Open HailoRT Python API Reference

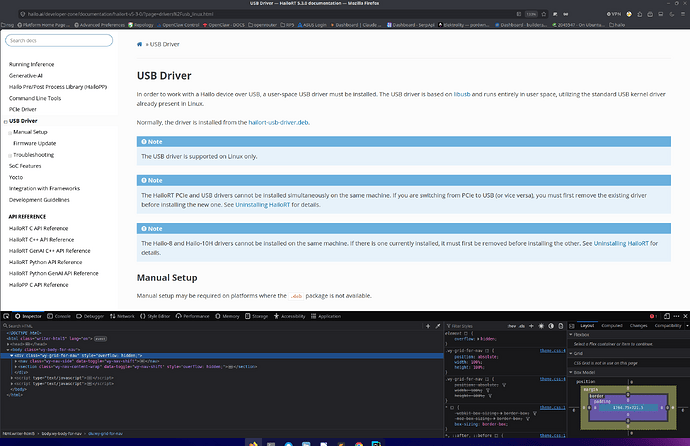pos(45,262)
